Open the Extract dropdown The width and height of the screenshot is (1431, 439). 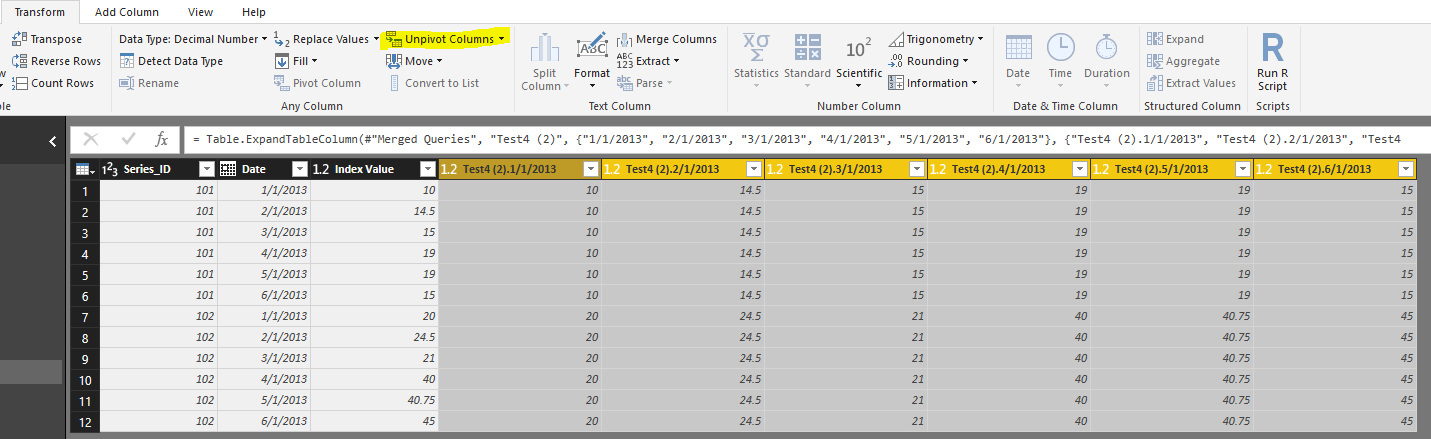coord(648,61)
